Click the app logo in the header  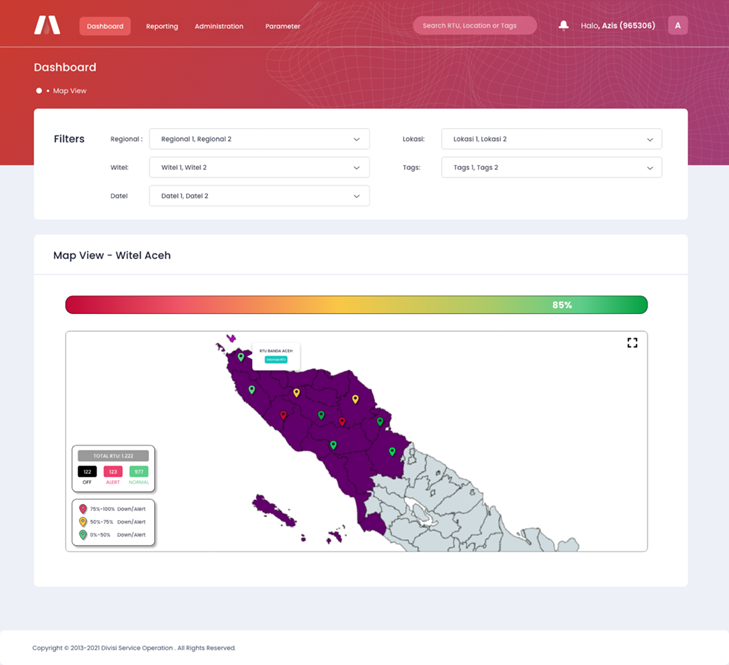[x=47, y=25]
